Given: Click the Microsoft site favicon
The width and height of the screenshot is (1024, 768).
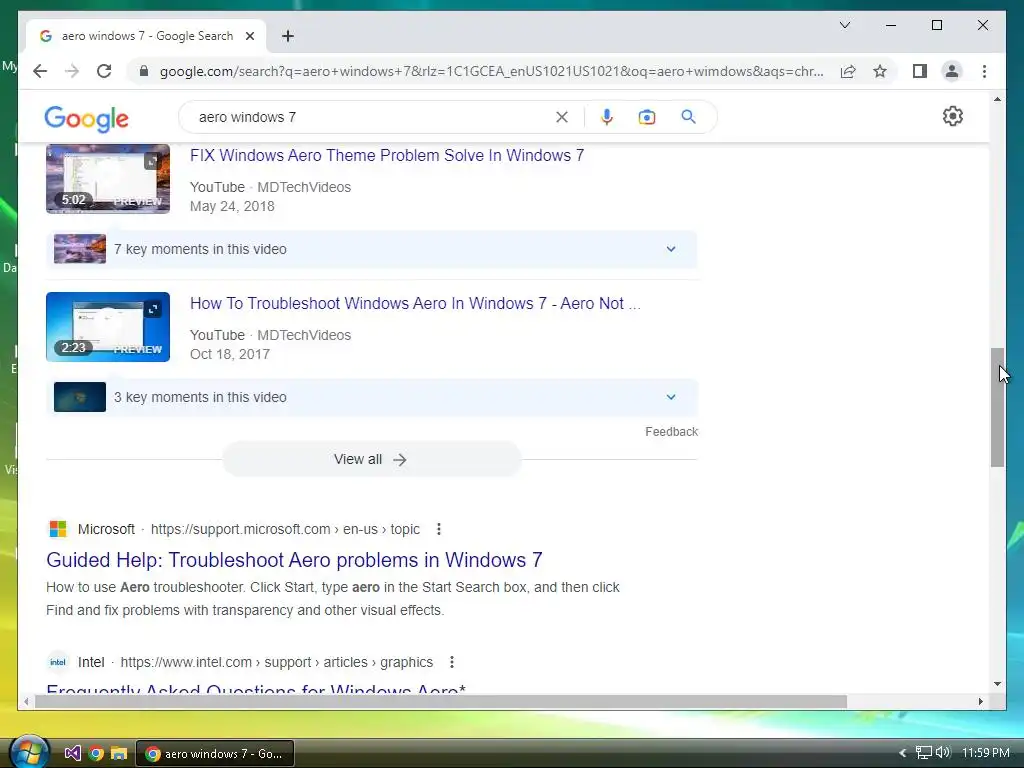Looking at the screenshot, I should 58,529.
